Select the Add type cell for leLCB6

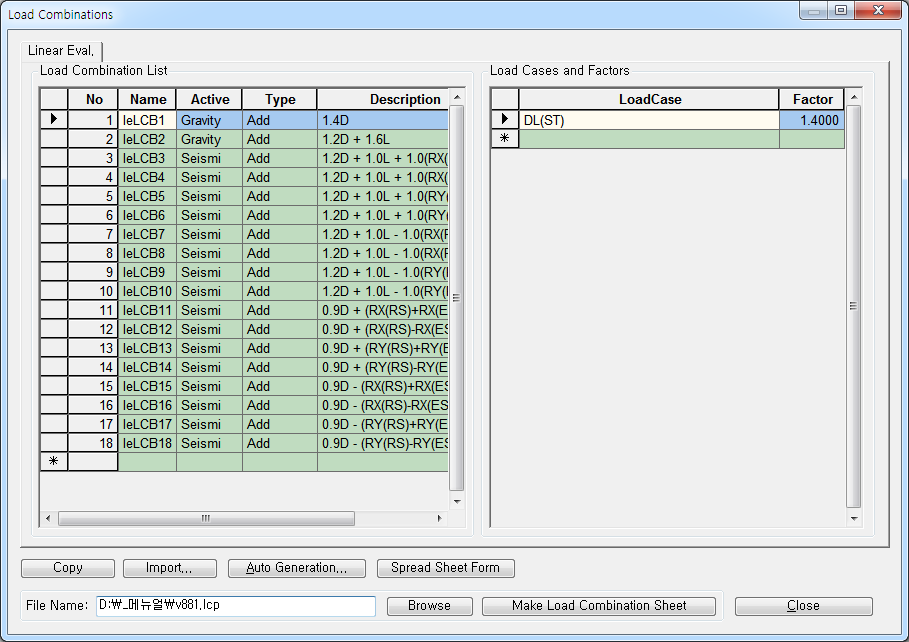(x=280, y=215)
